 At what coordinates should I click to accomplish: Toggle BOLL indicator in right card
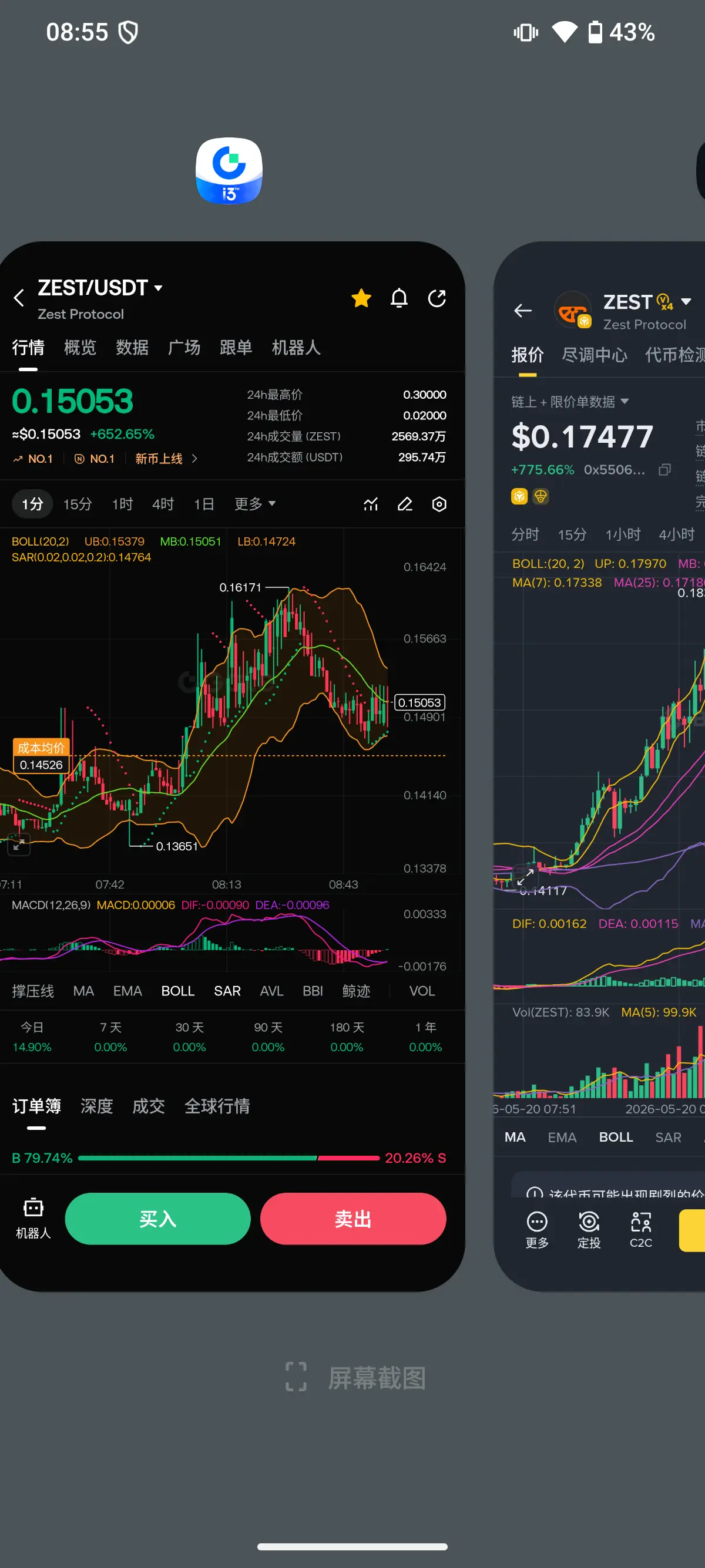tap(616, 1137)
